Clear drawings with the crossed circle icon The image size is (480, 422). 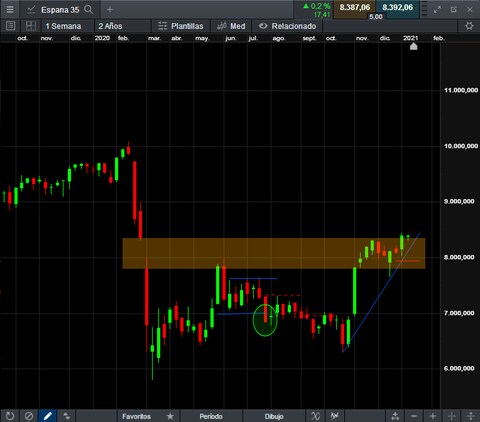(x=29, y=416)
